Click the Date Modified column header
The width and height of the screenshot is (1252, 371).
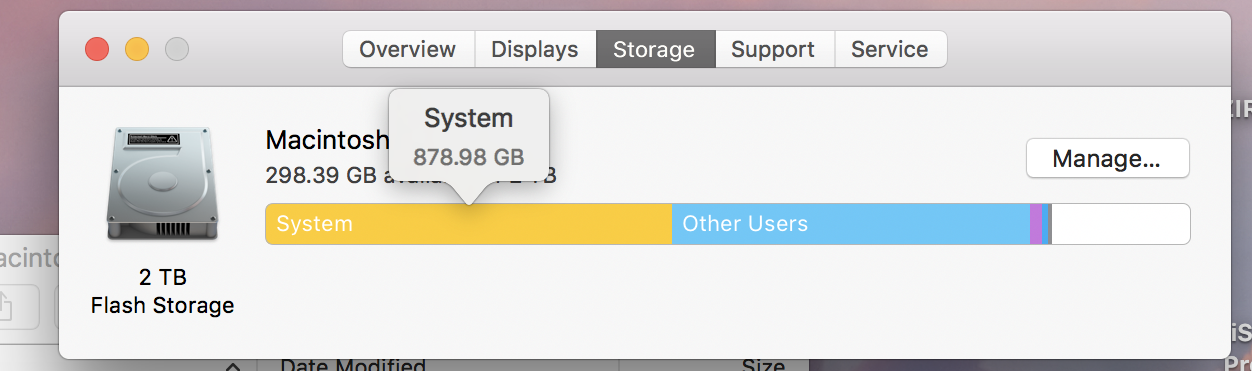pos(353,365)
